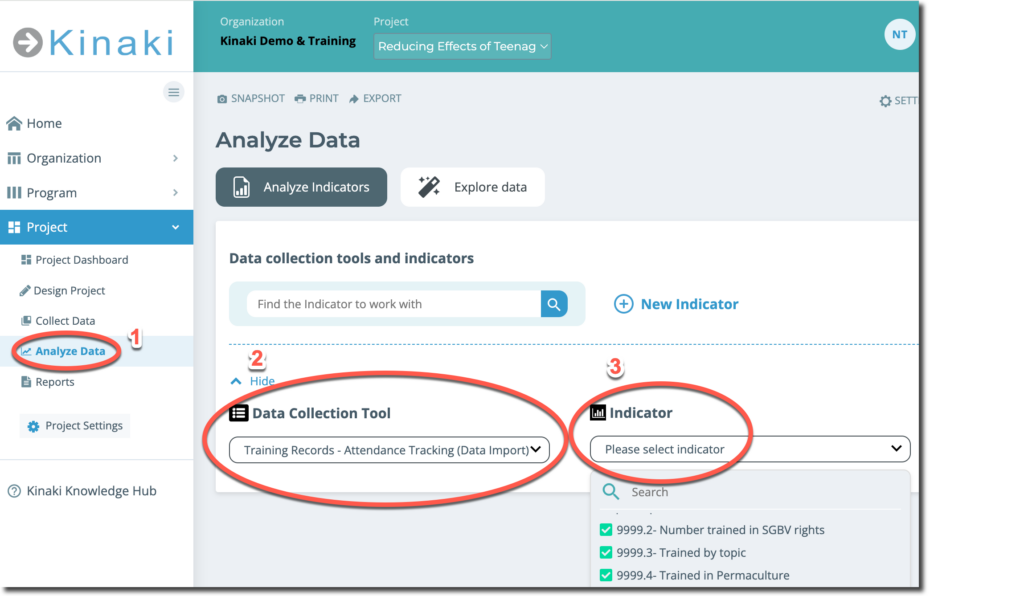
Task: Click the Knowledge Hub question mark icon
Action: (x=14, y=491)
